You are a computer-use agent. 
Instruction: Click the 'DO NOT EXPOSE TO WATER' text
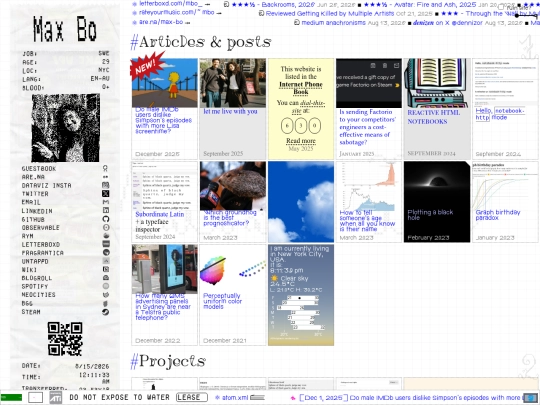(x=120, y=397)
